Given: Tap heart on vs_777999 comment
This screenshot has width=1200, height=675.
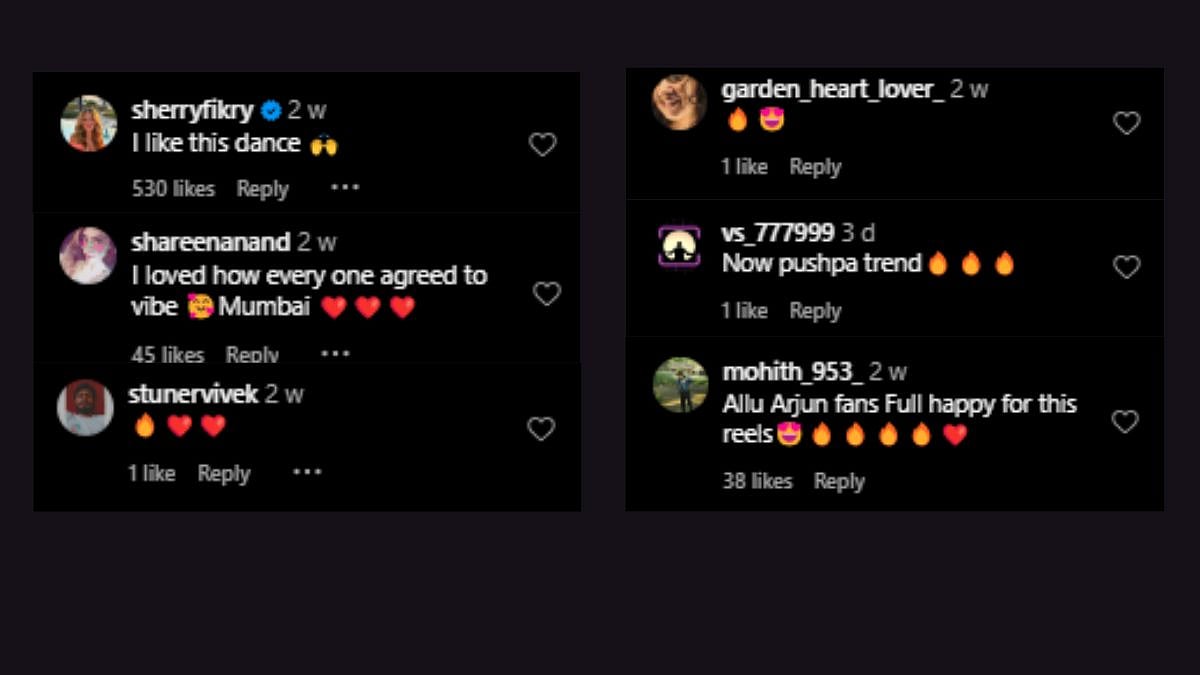Looking at the screenshot, I should click(x=1126, y=267).
